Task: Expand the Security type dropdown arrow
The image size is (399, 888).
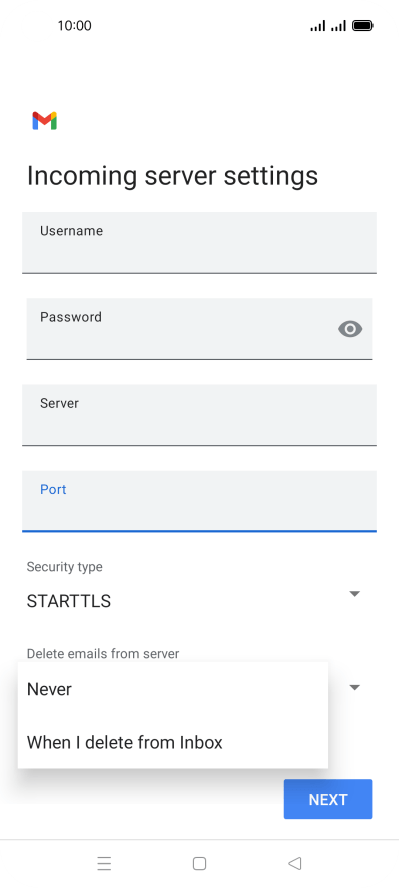Action: (354, 594)
